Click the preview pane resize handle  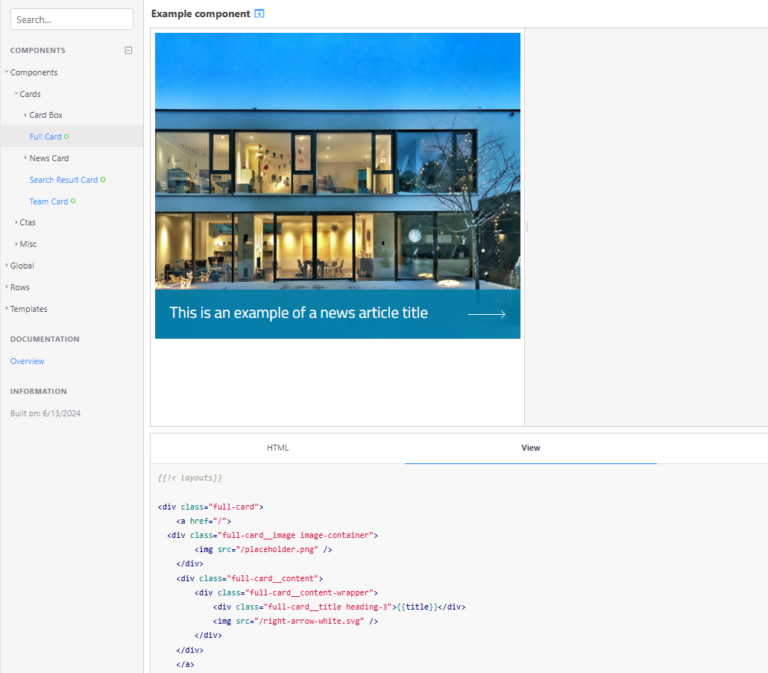(x=527, y=227)
